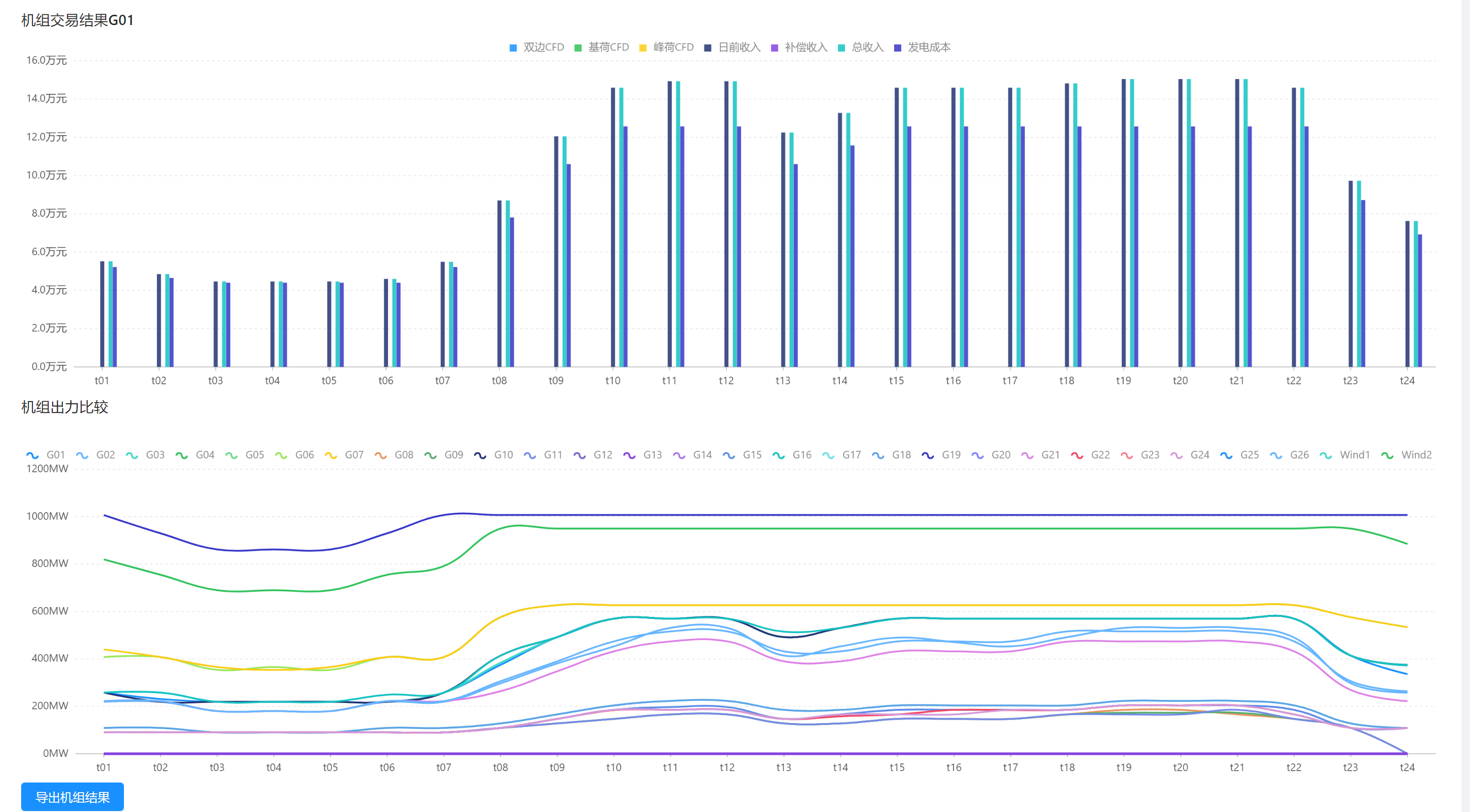Toggle G10 legend entry
Viewport: 1470px width, 812px height.
[494, 455]
